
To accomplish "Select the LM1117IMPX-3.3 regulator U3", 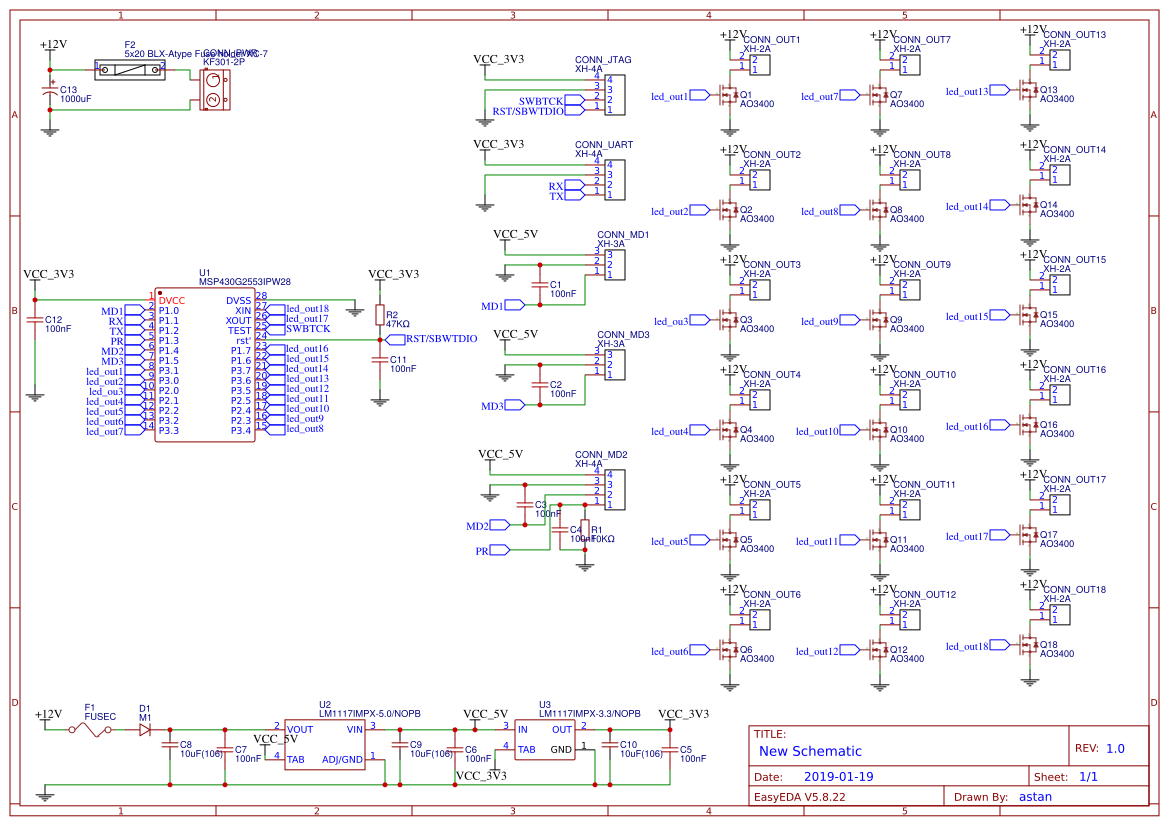I will [x=545, y=740].
